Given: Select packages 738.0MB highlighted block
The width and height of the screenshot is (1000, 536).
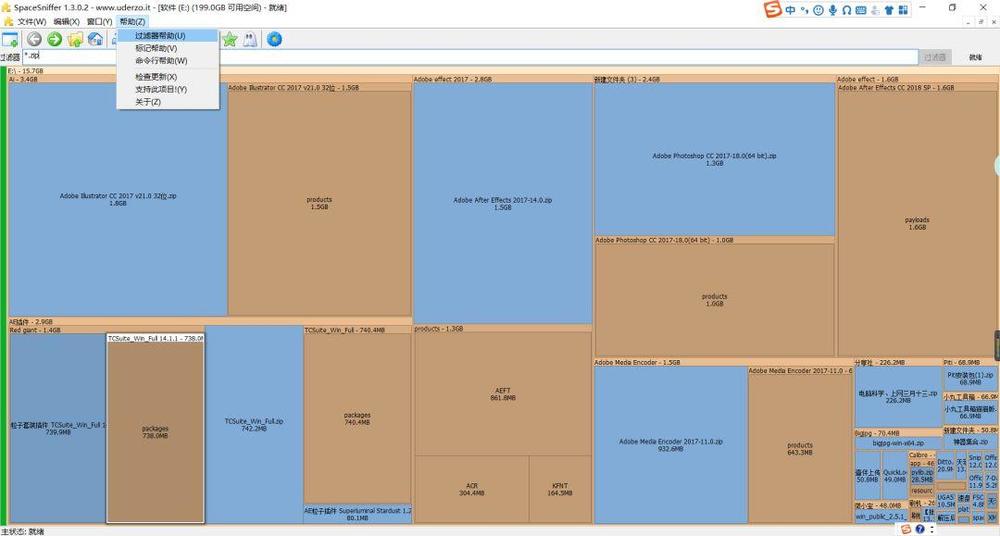Looking at the screenshot, I should 155,432.
